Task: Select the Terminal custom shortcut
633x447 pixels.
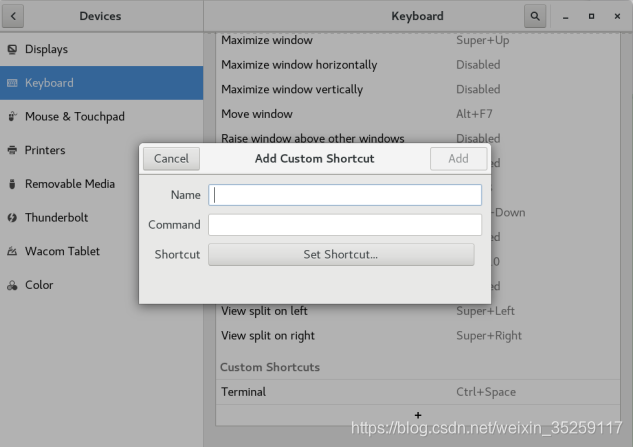Action: tap(418, 392)
